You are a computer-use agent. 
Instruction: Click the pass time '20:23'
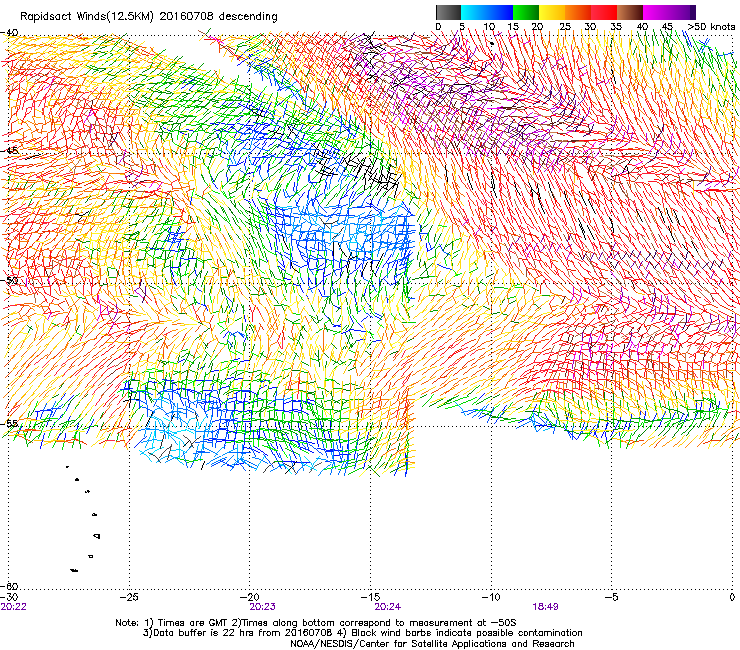262,607
